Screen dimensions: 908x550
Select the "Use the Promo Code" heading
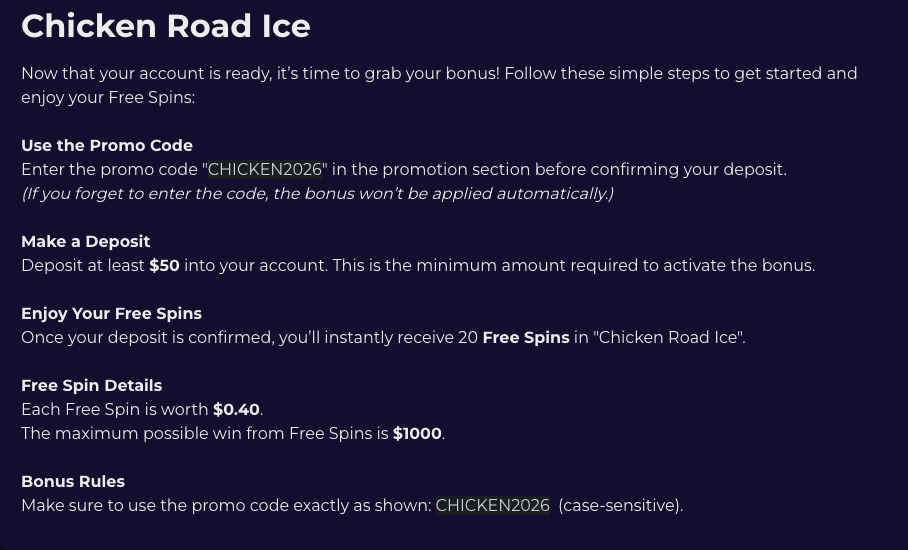107,146
